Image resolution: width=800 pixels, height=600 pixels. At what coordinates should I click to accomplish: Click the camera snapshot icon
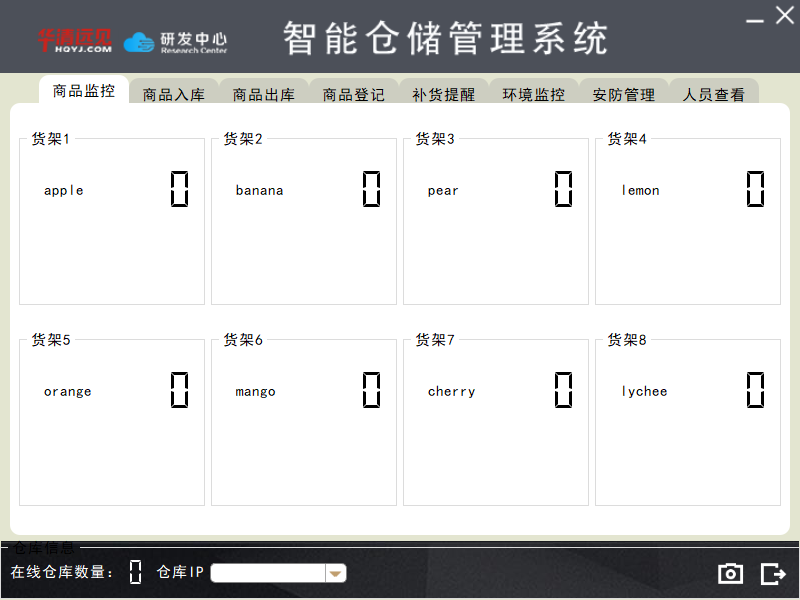coord(731,573)
